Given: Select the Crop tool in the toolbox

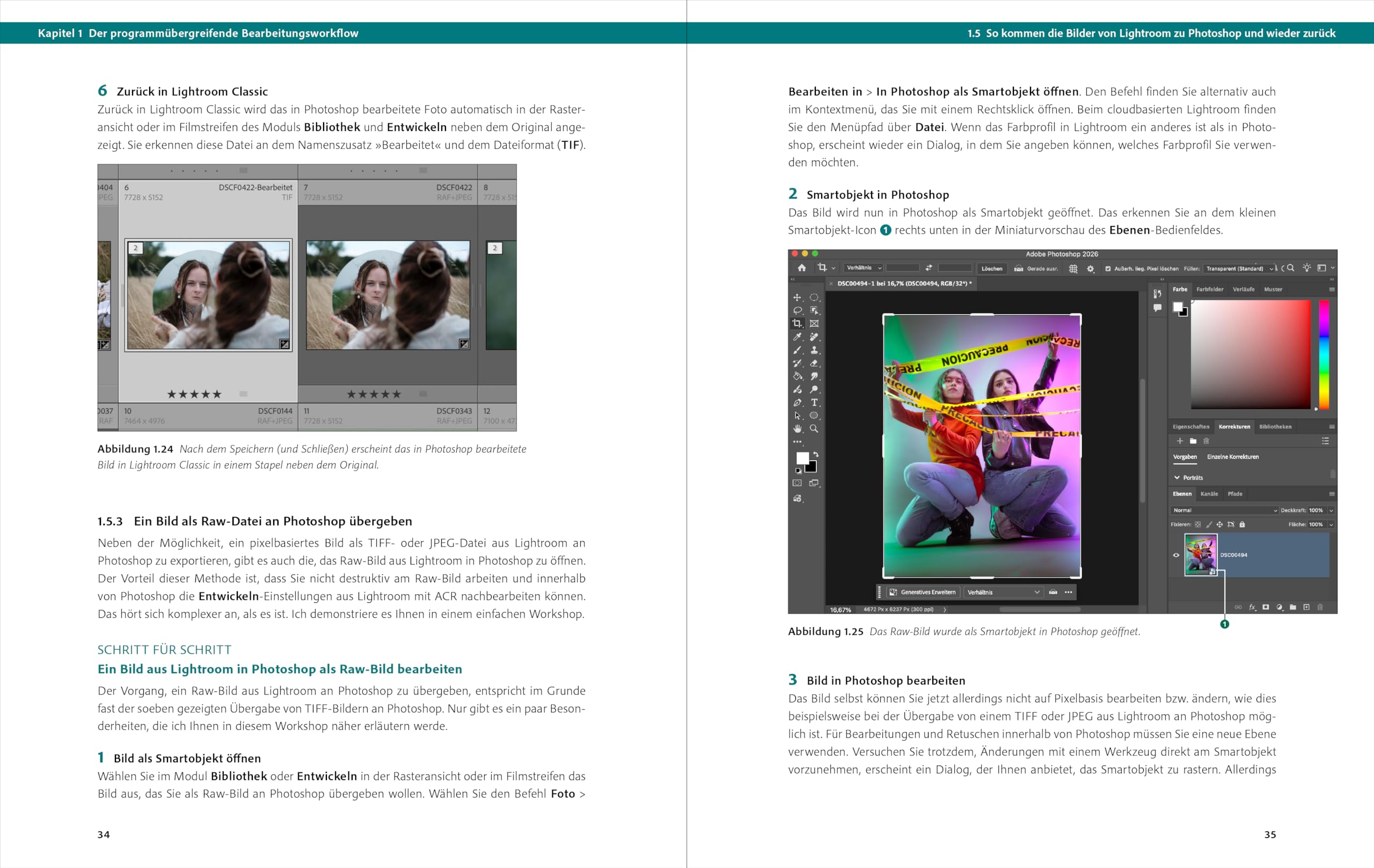Looking at the screenshot, I should tap(797, 324).
